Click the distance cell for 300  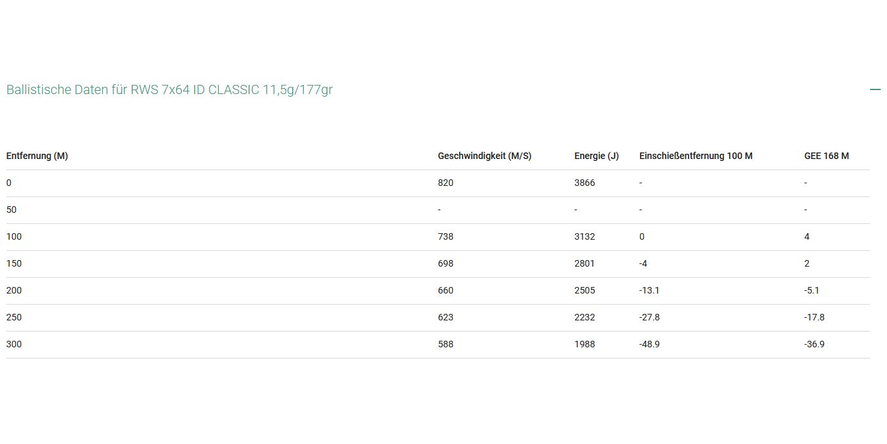tap(14, 345)
